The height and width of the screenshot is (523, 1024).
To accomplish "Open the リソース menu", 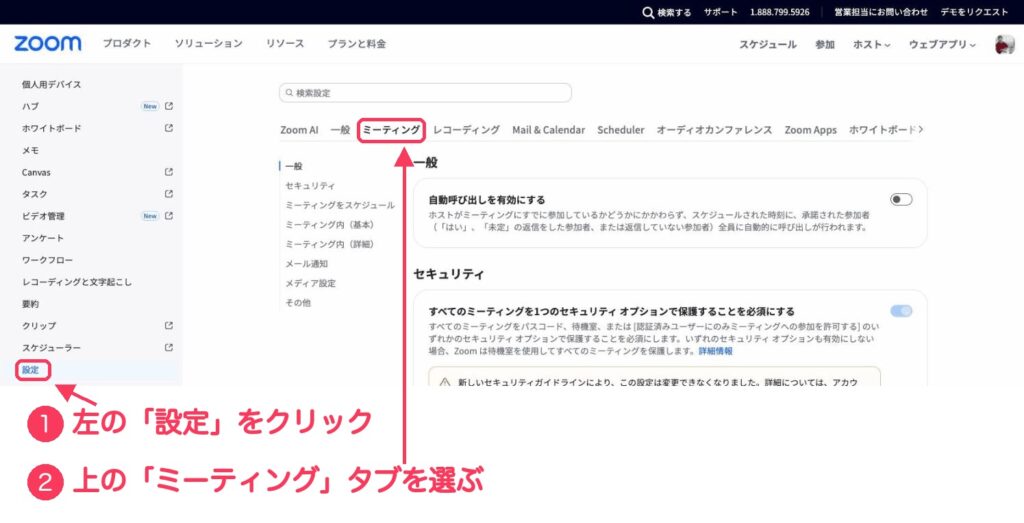I will [x=285, y=44].
